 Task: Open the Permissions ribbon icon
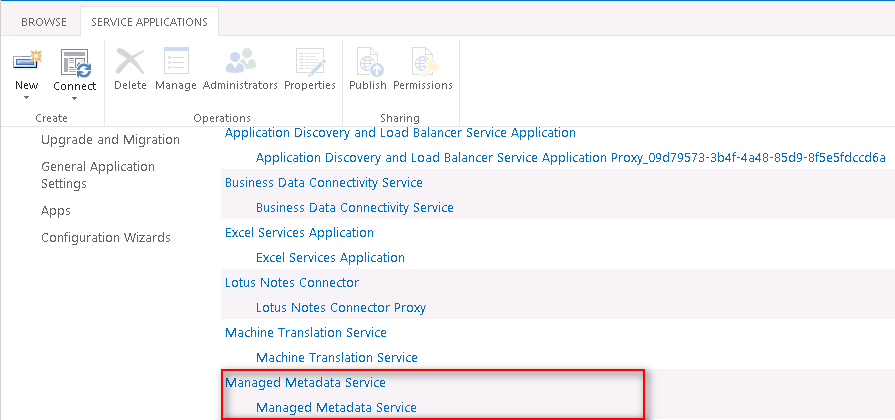point(423,62)
